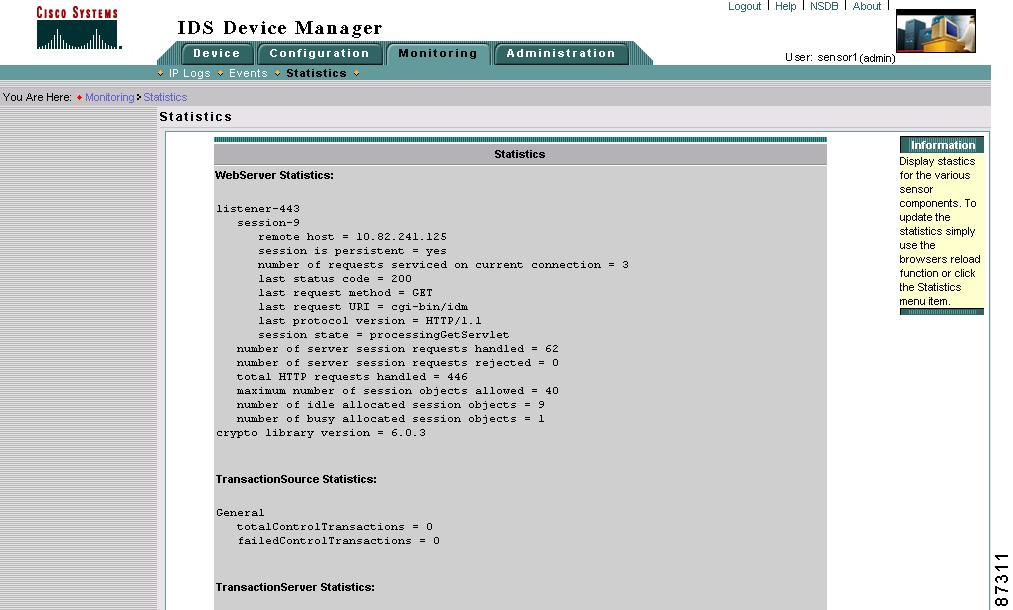
Task: Click 'session is persistent = yes' line
Action: pos(352,251)
